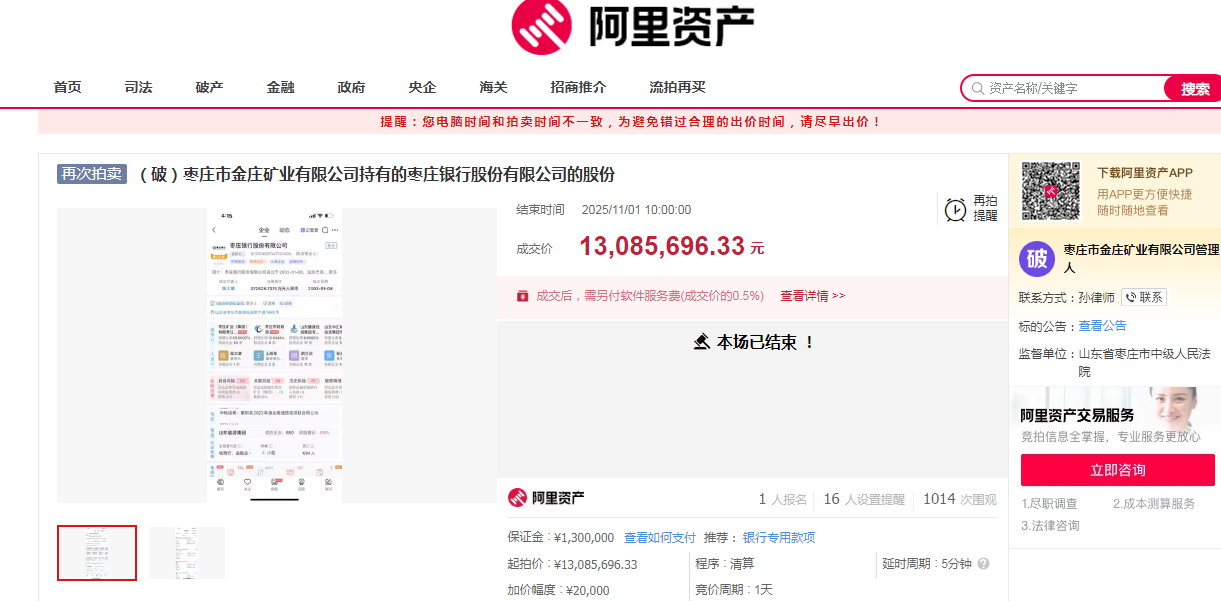Click the 1 人报名 count
This screenshot has width=1221, height=601.
point(783,499)
